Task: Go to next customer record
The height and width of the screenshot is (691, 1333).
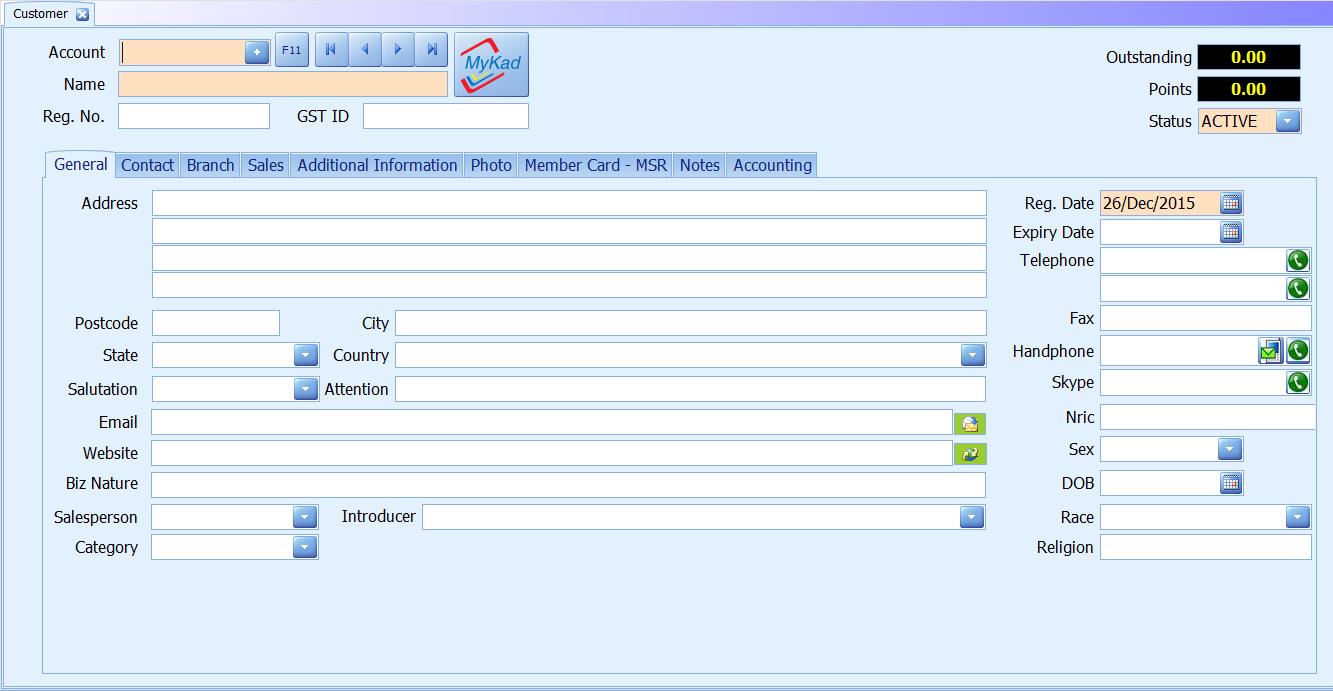Action: coord(398,50)
